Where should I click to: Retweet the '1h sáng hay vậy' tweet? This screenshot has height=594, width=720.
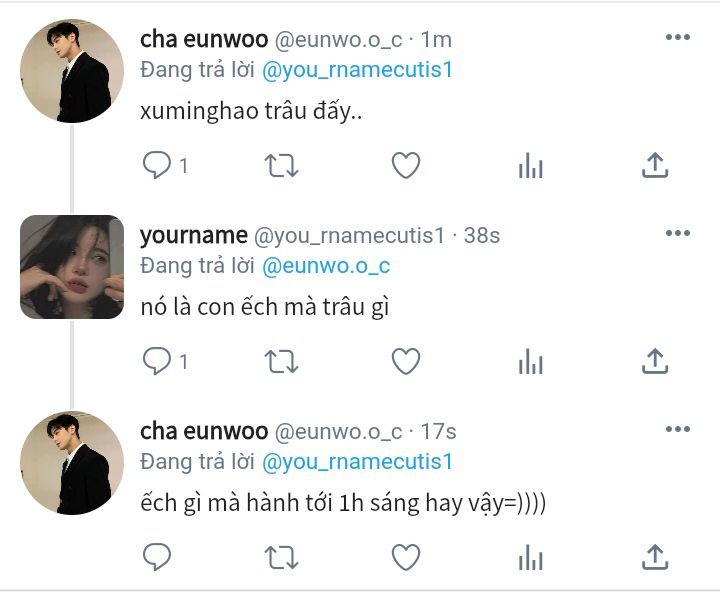pos(281,557)
